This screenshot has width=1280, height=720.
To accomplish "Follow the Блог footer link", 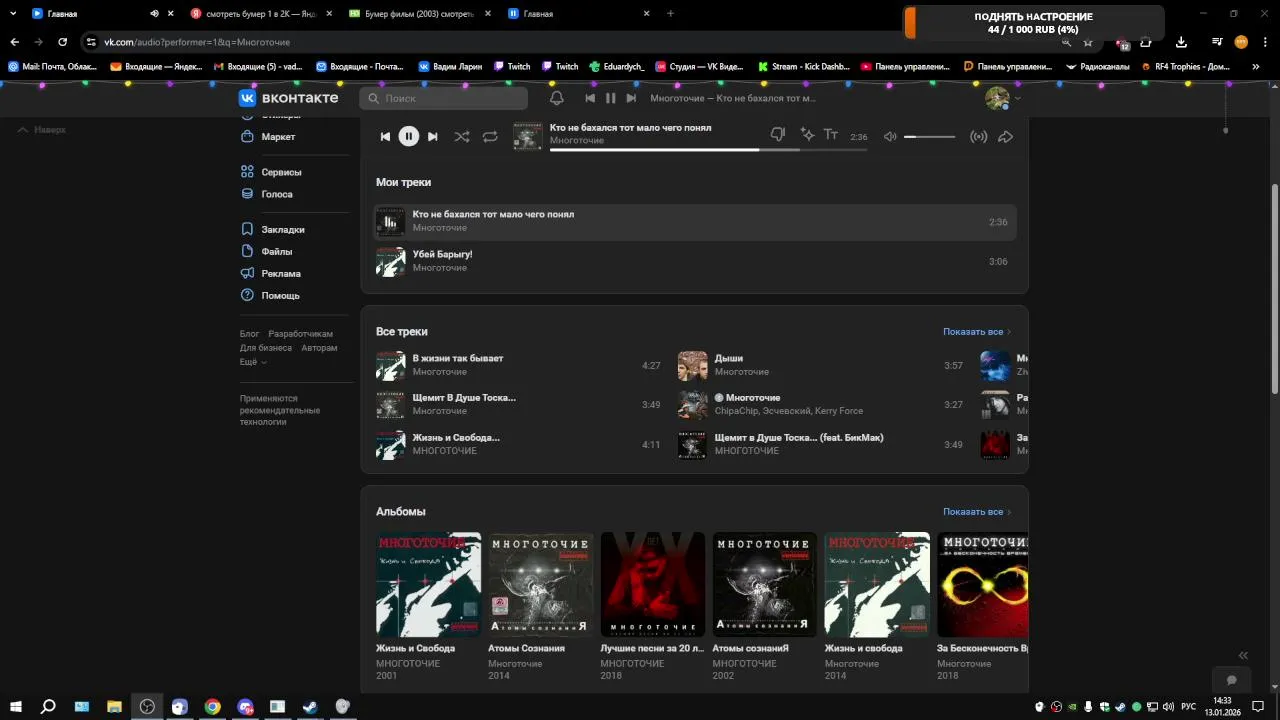I will [x=249, y=334].
